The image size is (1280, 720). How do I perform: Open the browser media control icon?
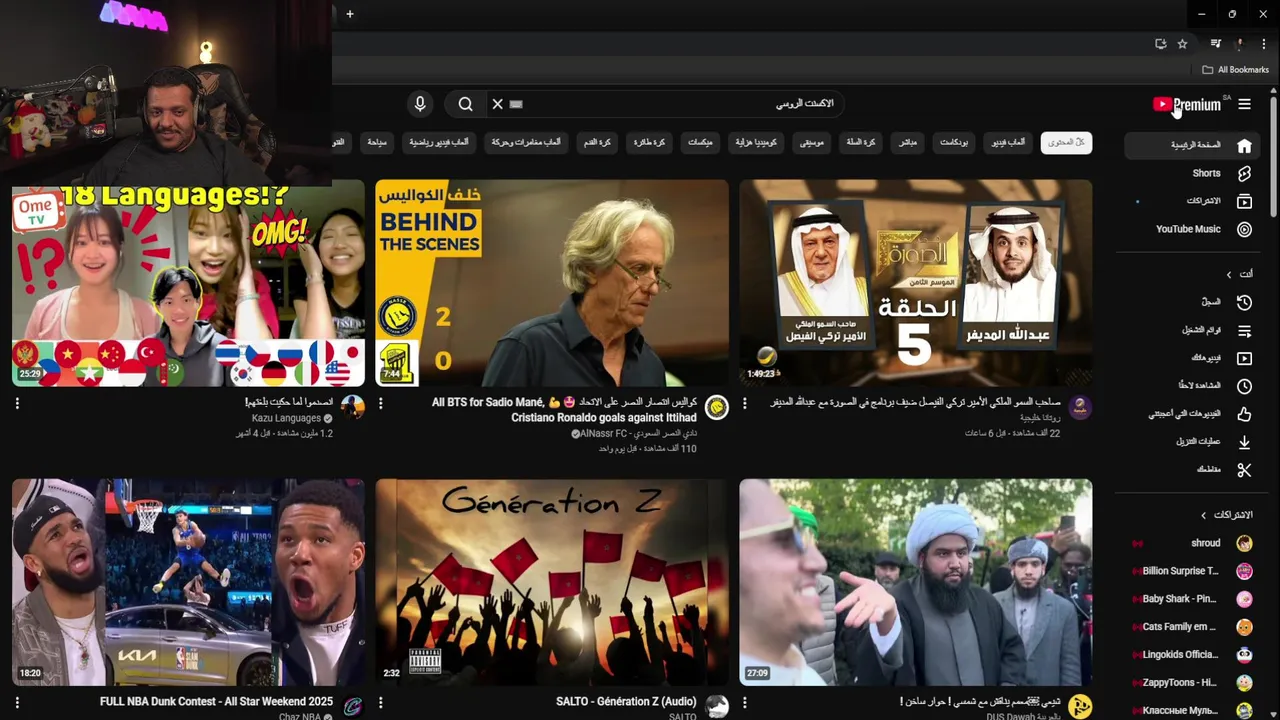1216,44
